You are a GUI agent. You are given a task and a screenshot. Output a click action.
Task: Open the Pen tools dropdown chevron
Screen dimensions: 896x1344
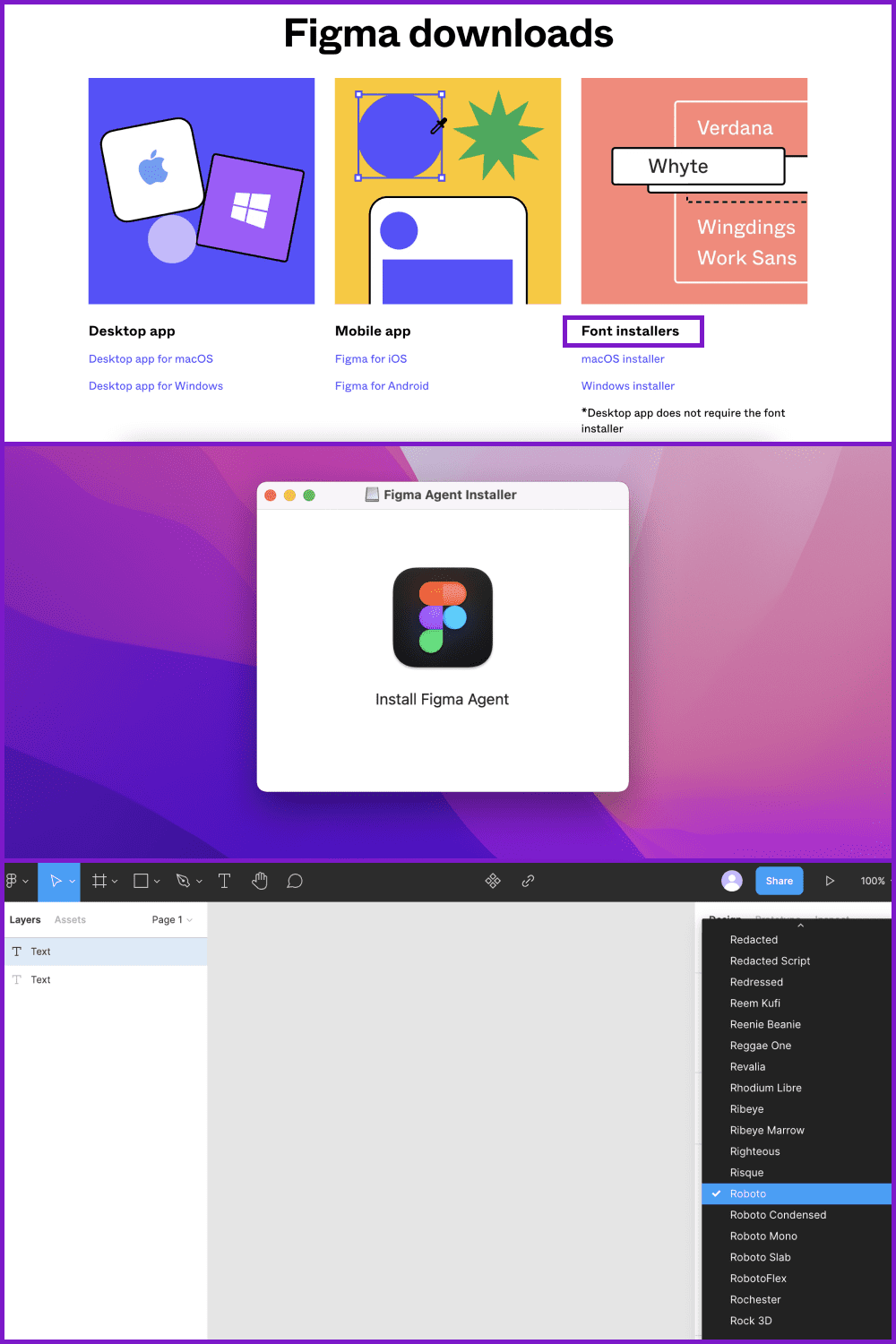[199, 882]
